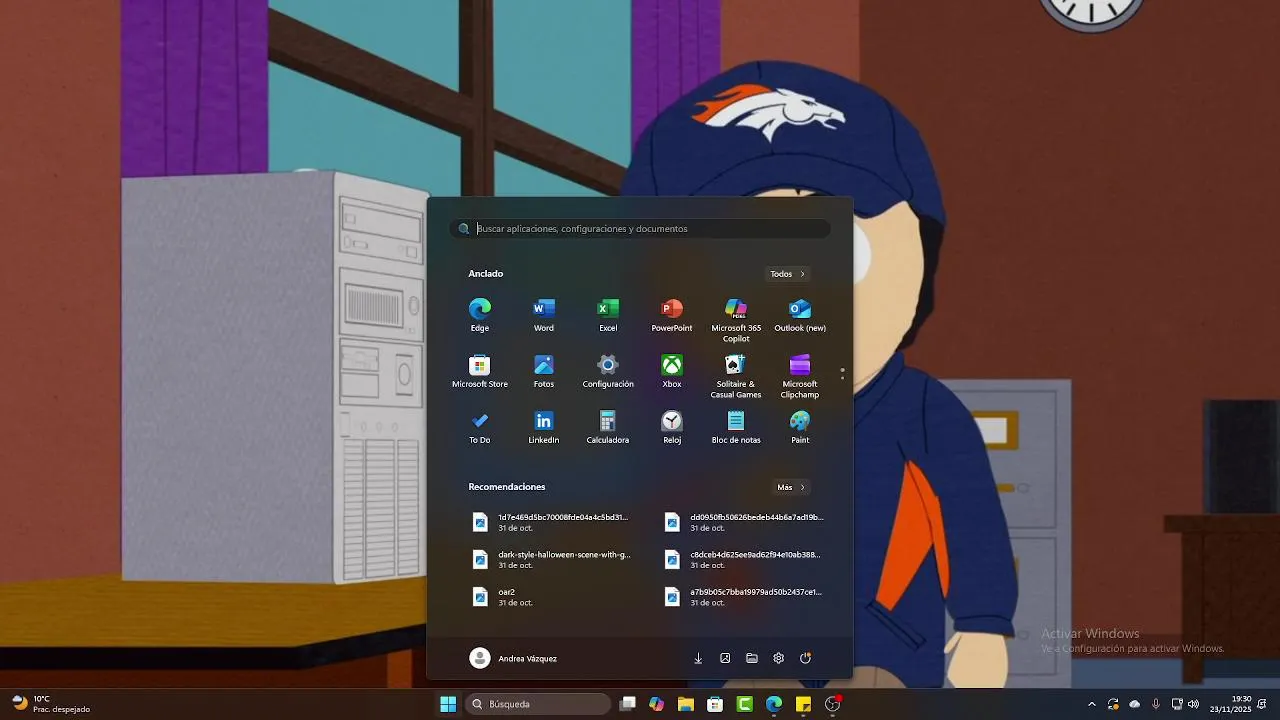Open the green Camtasia taskbar icon
This screenshot has height=720, width=1280.
744,704
